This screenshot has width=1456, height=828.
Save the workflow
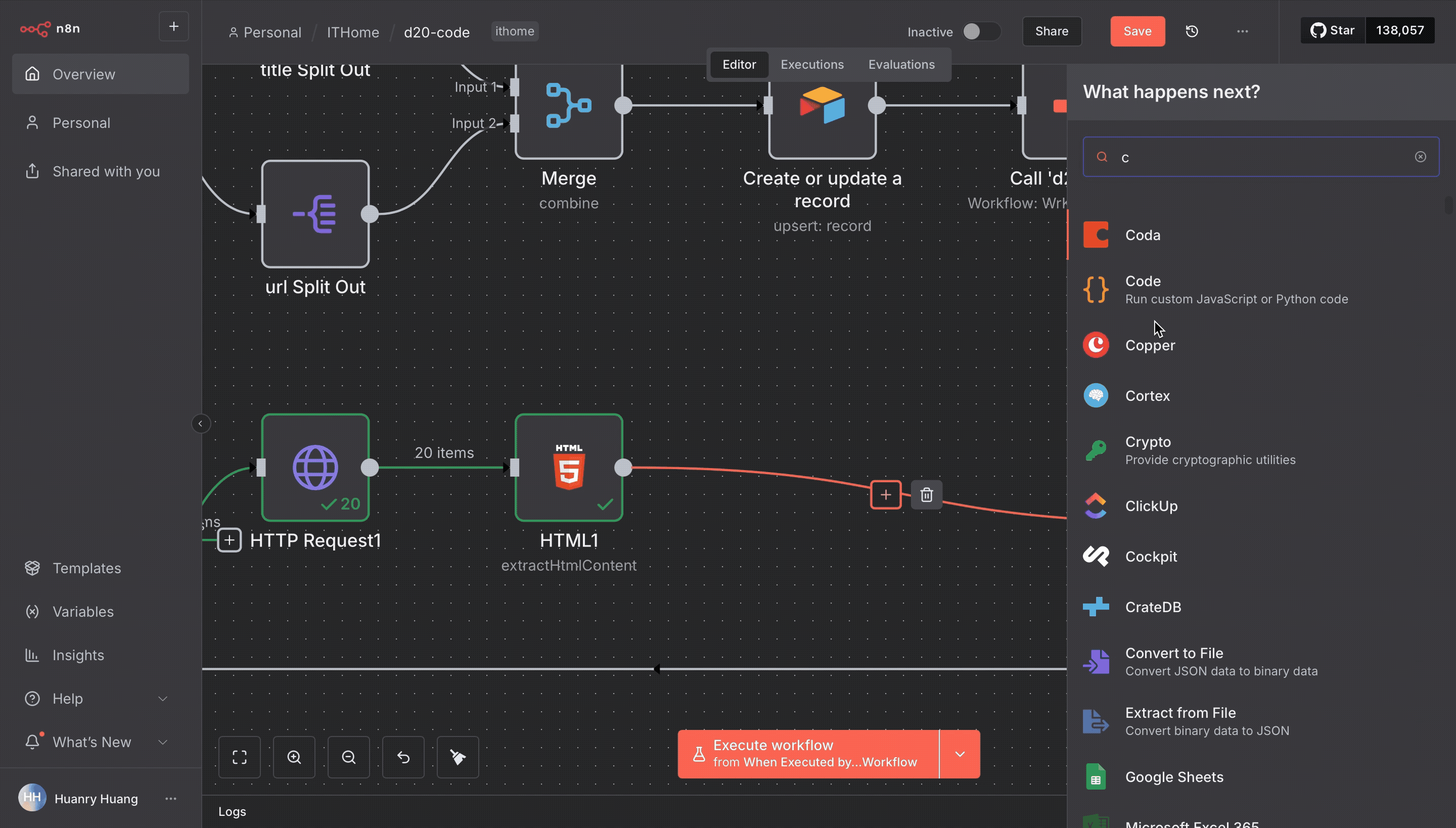pos(1137,31)
